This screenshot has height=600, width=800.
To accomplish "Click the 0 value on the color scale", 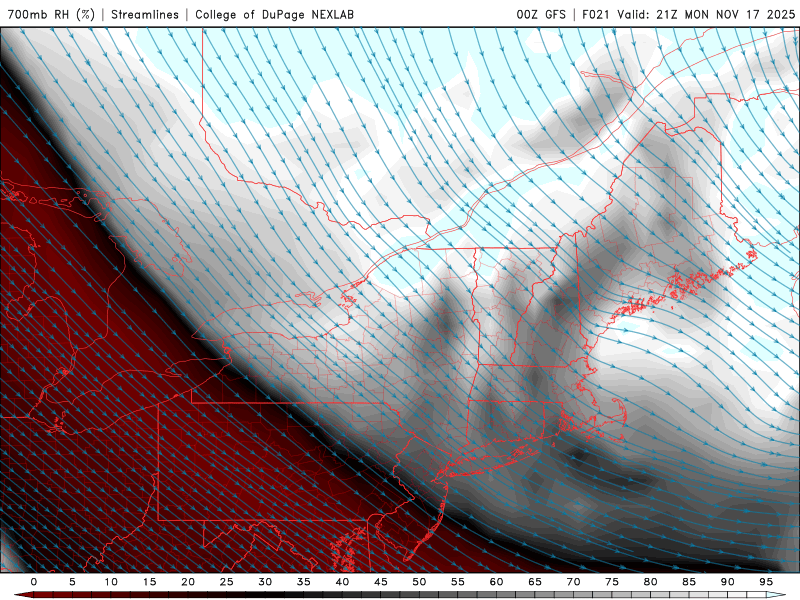I will [x=34, y=582].
